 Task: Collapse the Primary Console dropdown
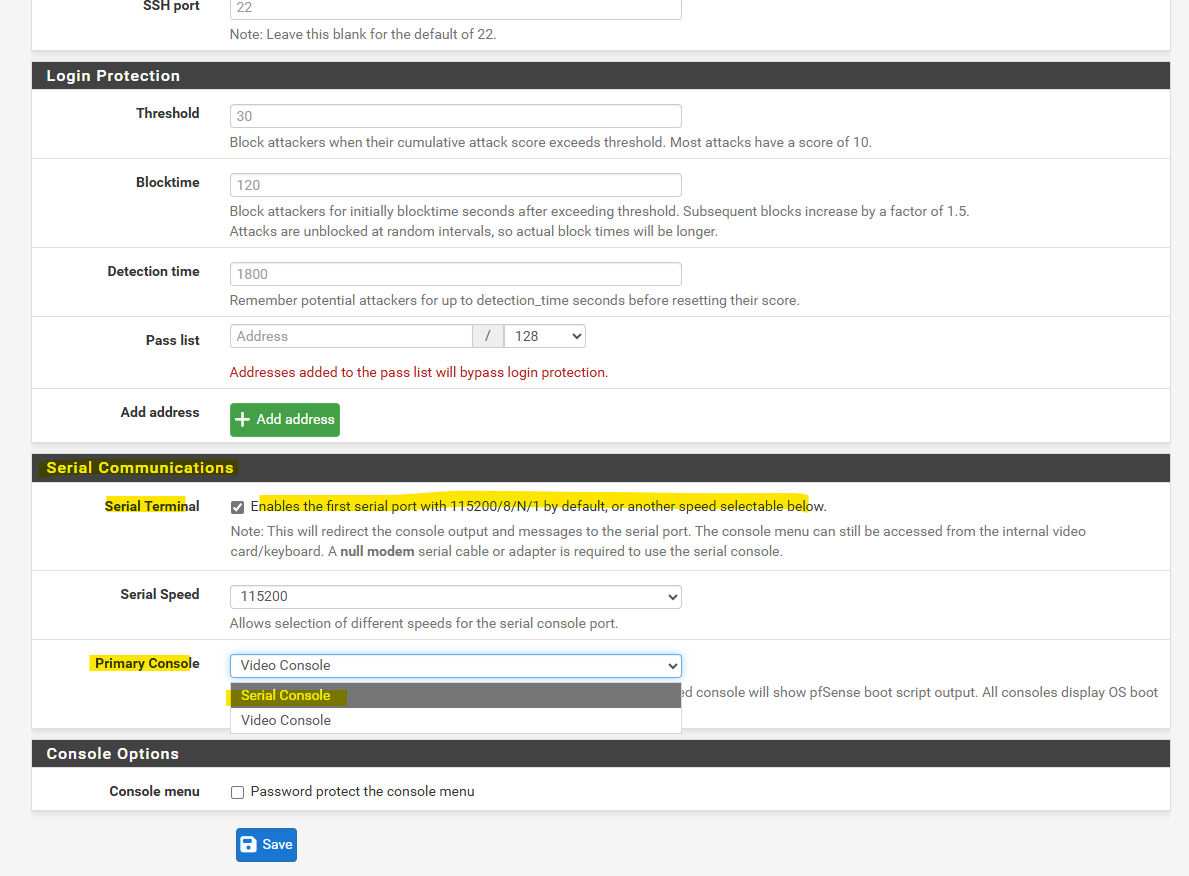(x=456, y=665)
